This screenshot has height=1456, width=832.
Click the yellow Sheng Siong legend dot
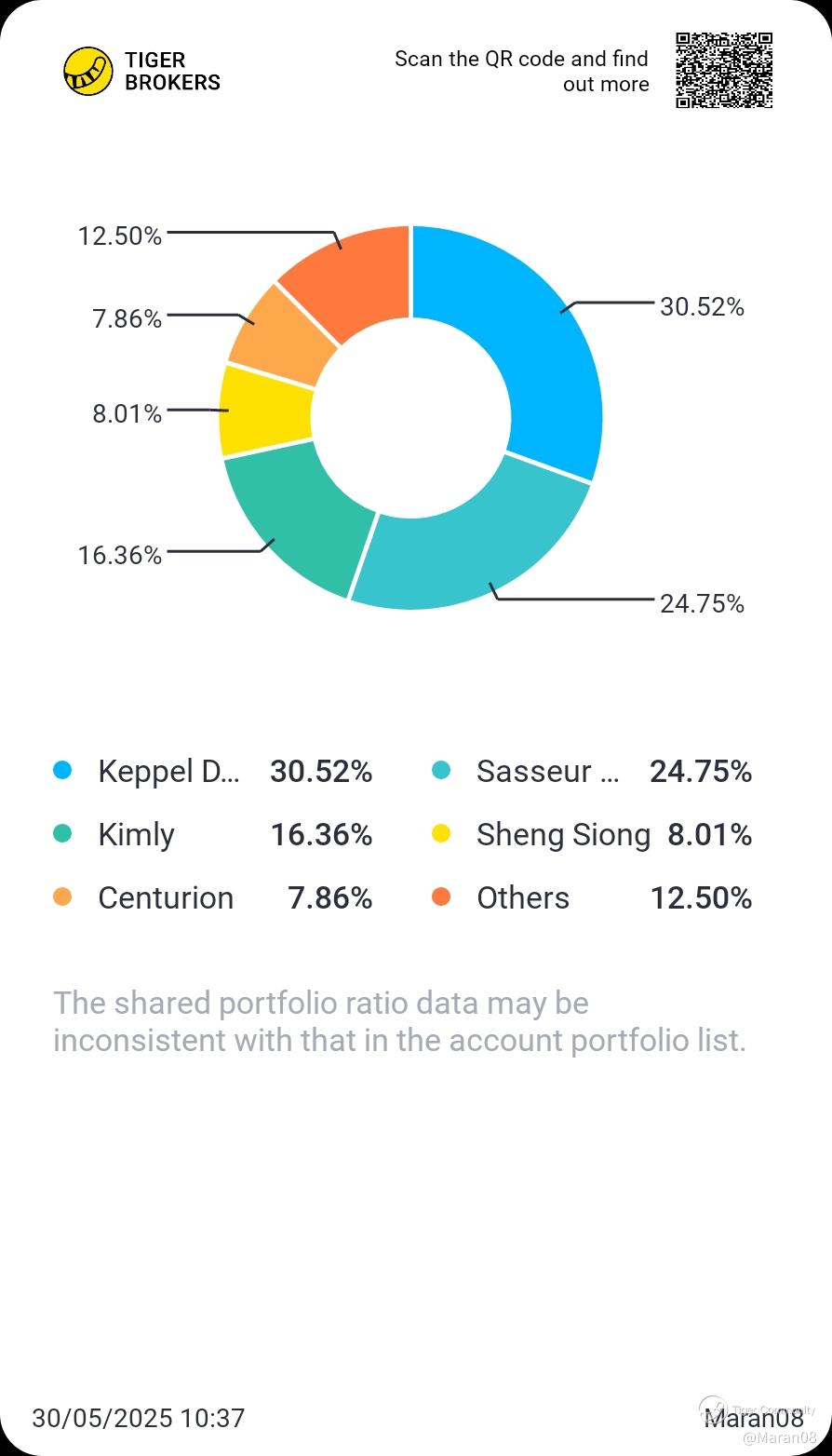[441, 834]
